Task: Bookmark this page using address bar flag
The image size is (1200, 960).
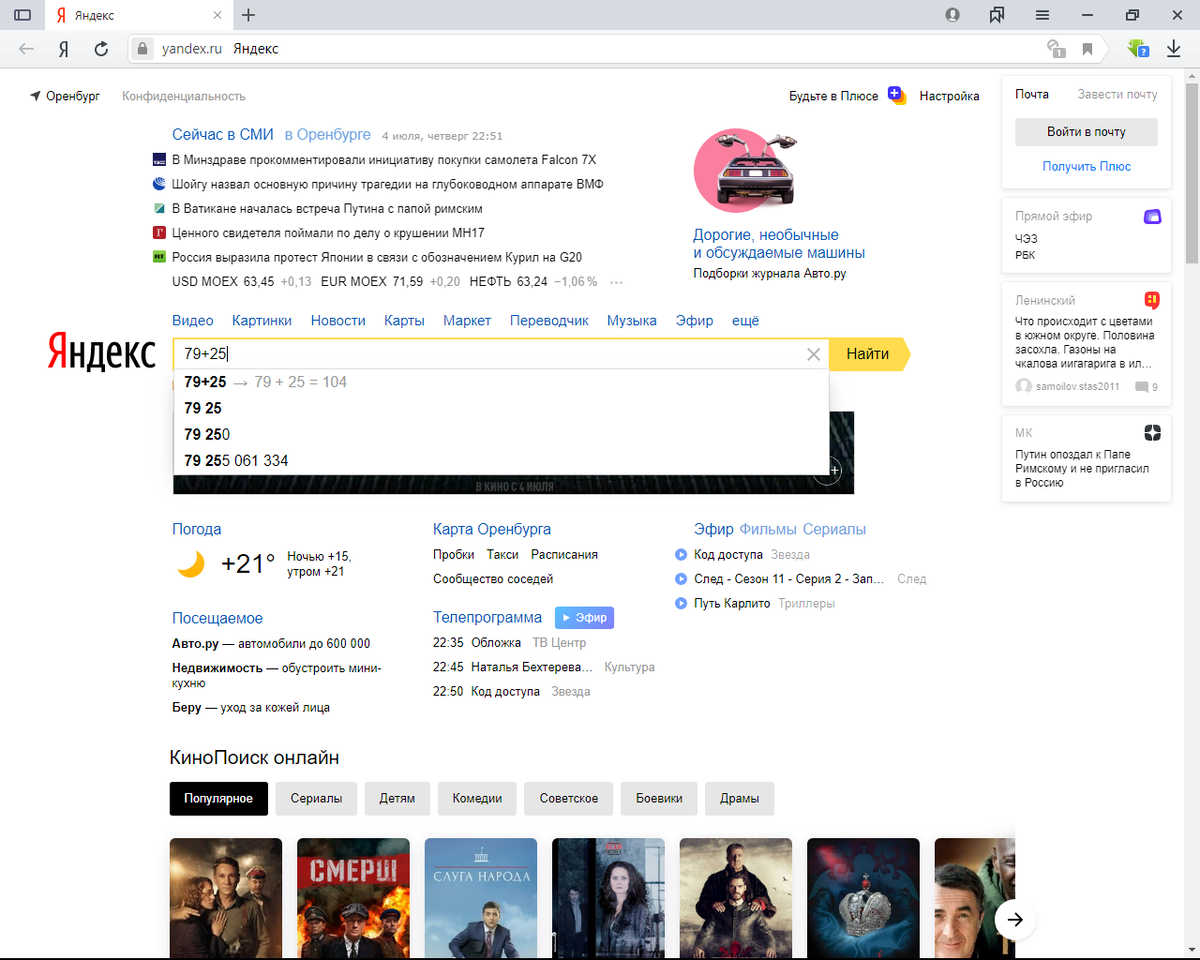Action: [1087, 48]
